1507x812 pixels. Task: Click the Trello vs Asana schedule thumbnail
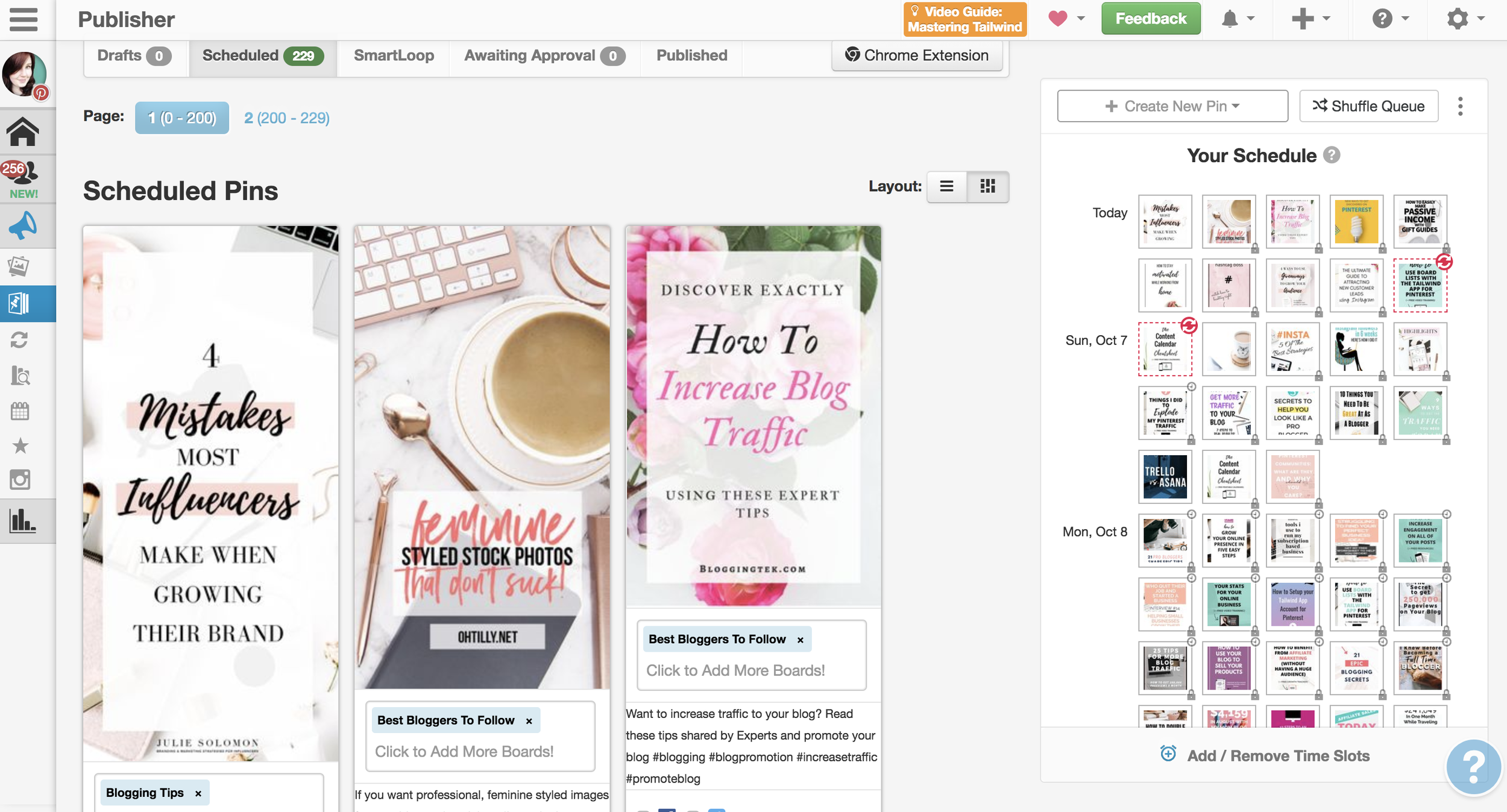click(x=1165, y=476)
